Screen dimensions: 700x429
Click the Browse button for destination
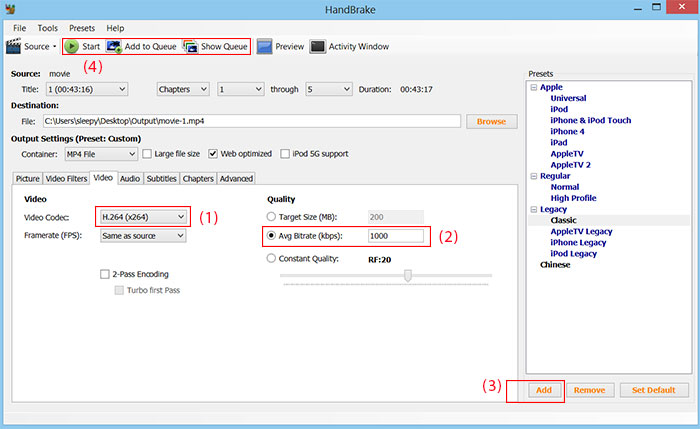pos(491,121)
